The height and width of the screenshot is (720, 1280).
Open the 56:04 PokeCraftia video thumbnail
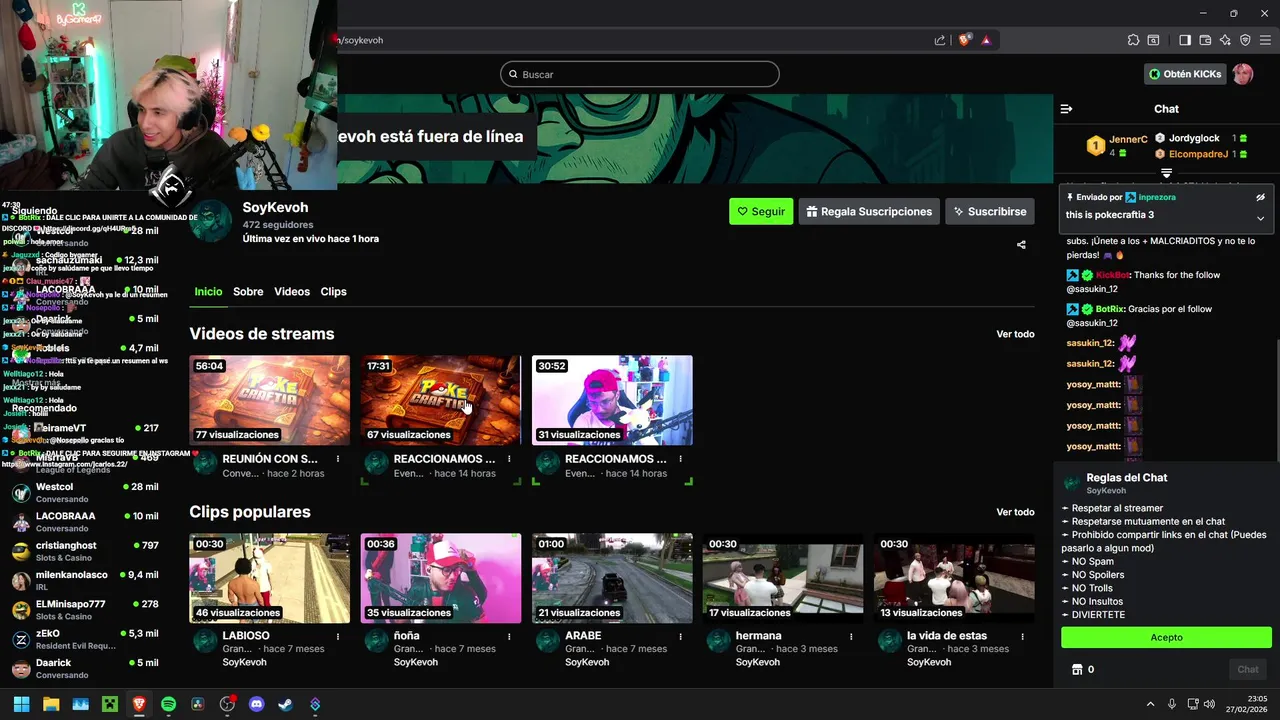(x=270, y=400)
